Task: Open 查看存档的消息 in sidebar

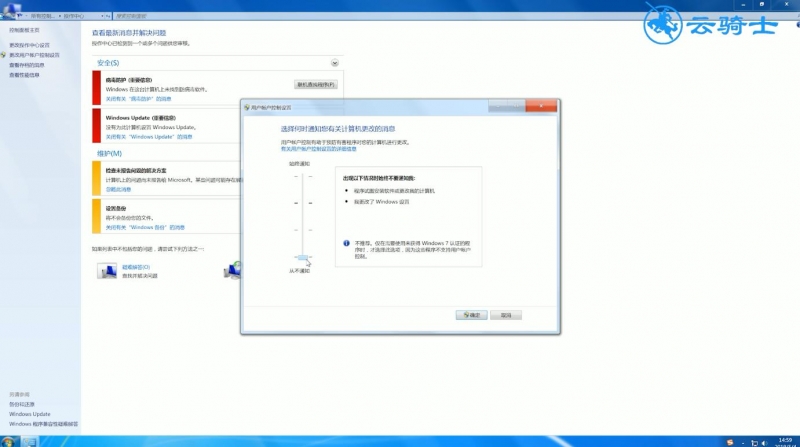Action: pyautogui.click(x=27, y=65)
